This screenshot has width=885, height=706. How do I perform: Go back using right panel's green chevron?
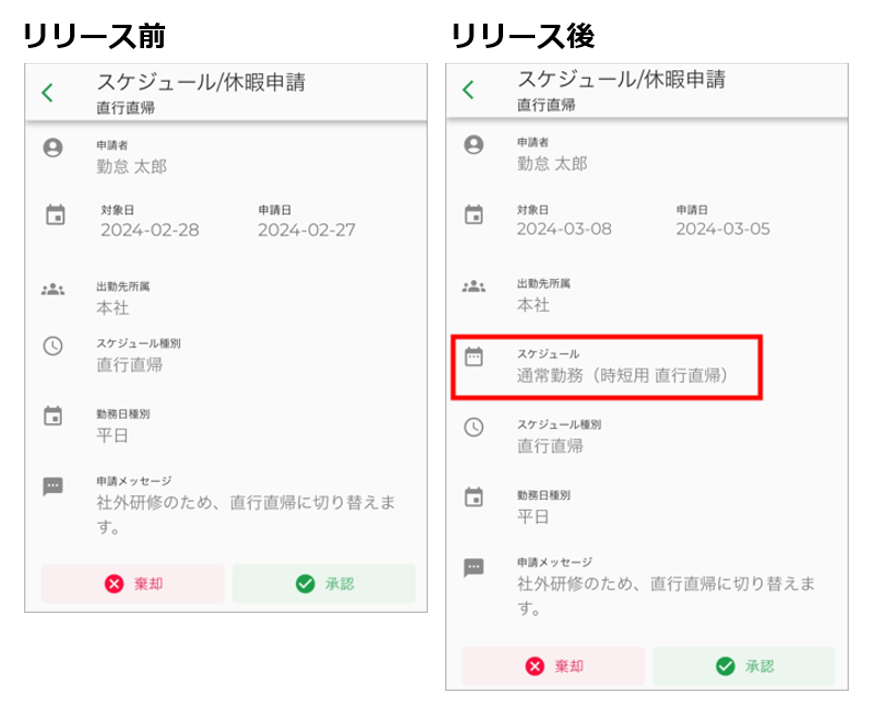(468, 90)
